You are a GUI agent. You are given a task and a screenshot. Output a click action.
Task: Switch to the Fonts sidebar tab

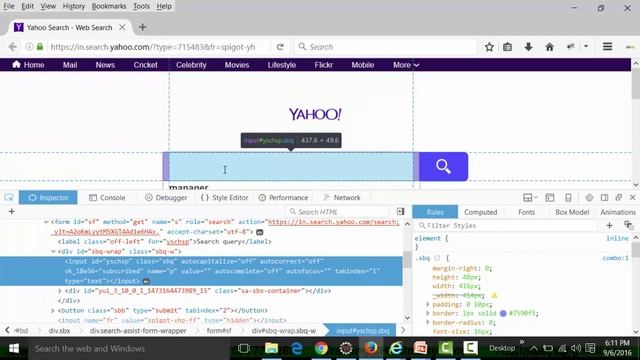(x=526, y=212)
